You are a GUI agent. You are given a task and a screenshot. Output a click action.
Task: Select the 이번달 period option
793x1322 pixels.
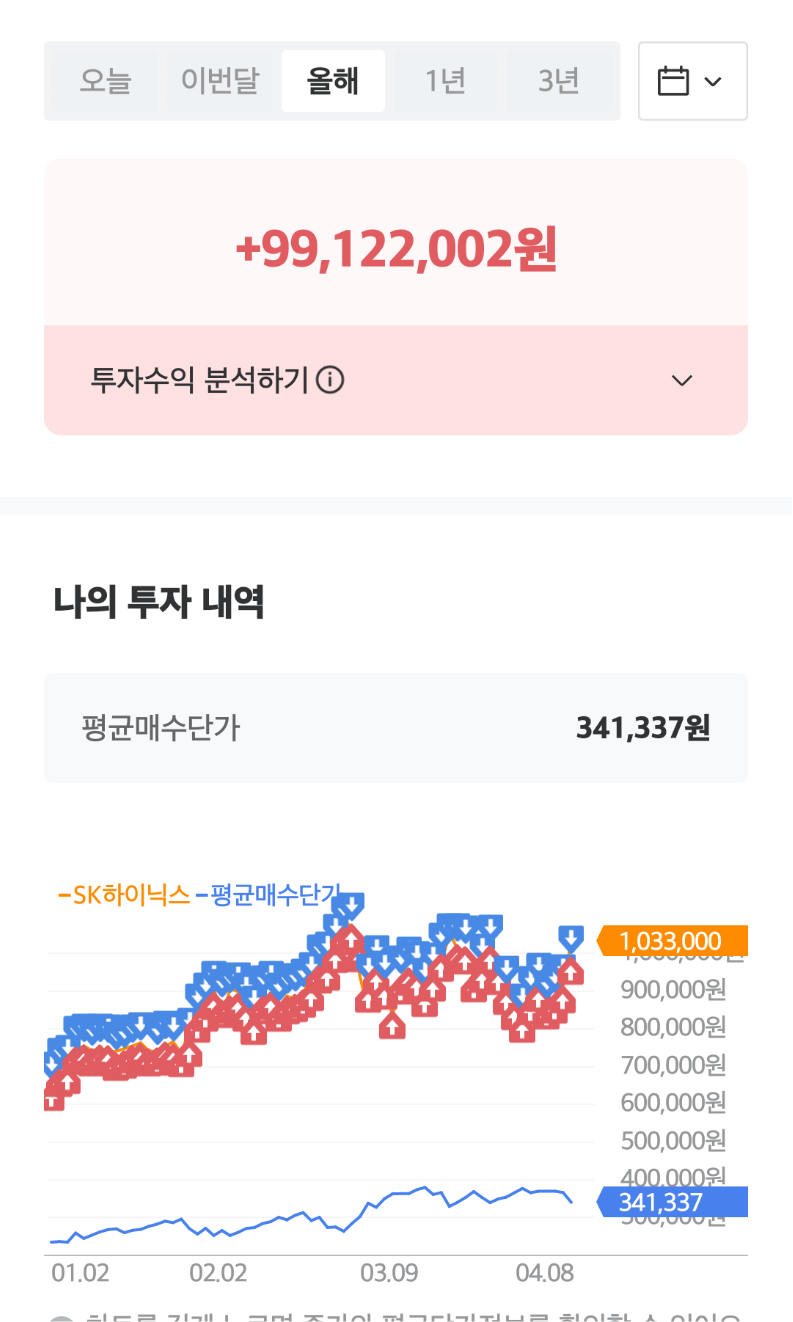[220, 81]
